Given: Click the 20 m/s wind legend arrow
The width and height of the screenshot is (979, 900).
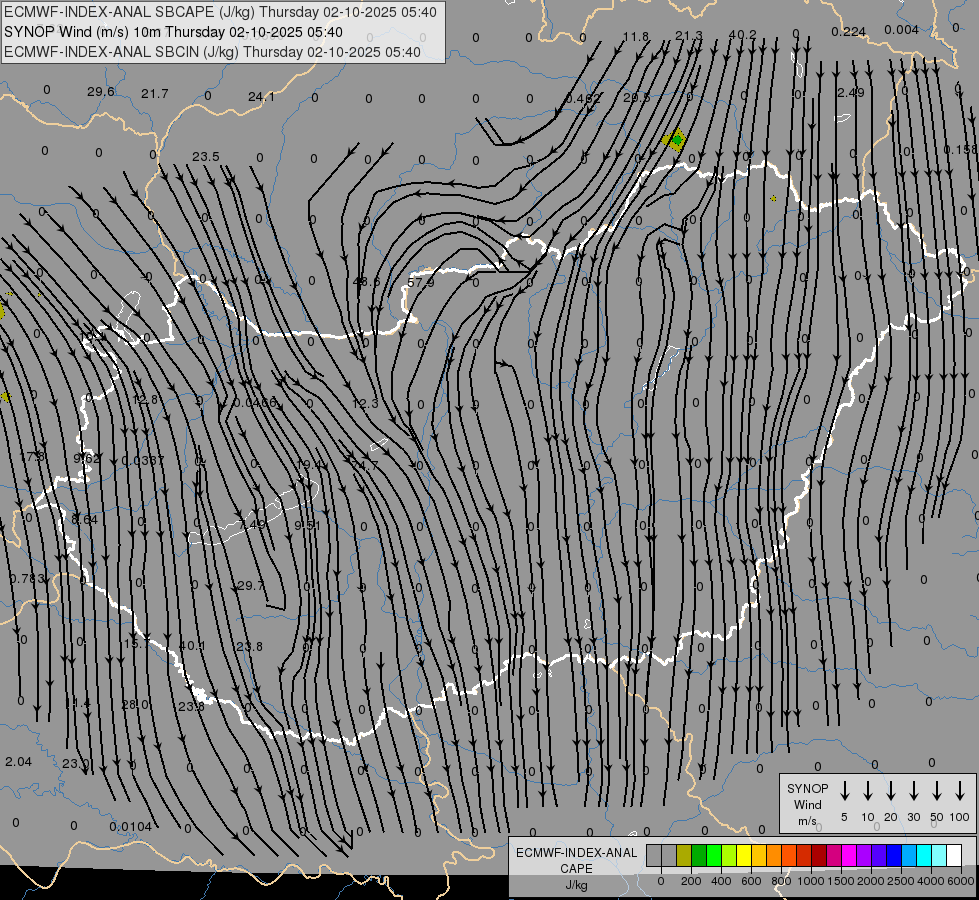Looking at the screenshot, I should [x=891, y=791].
